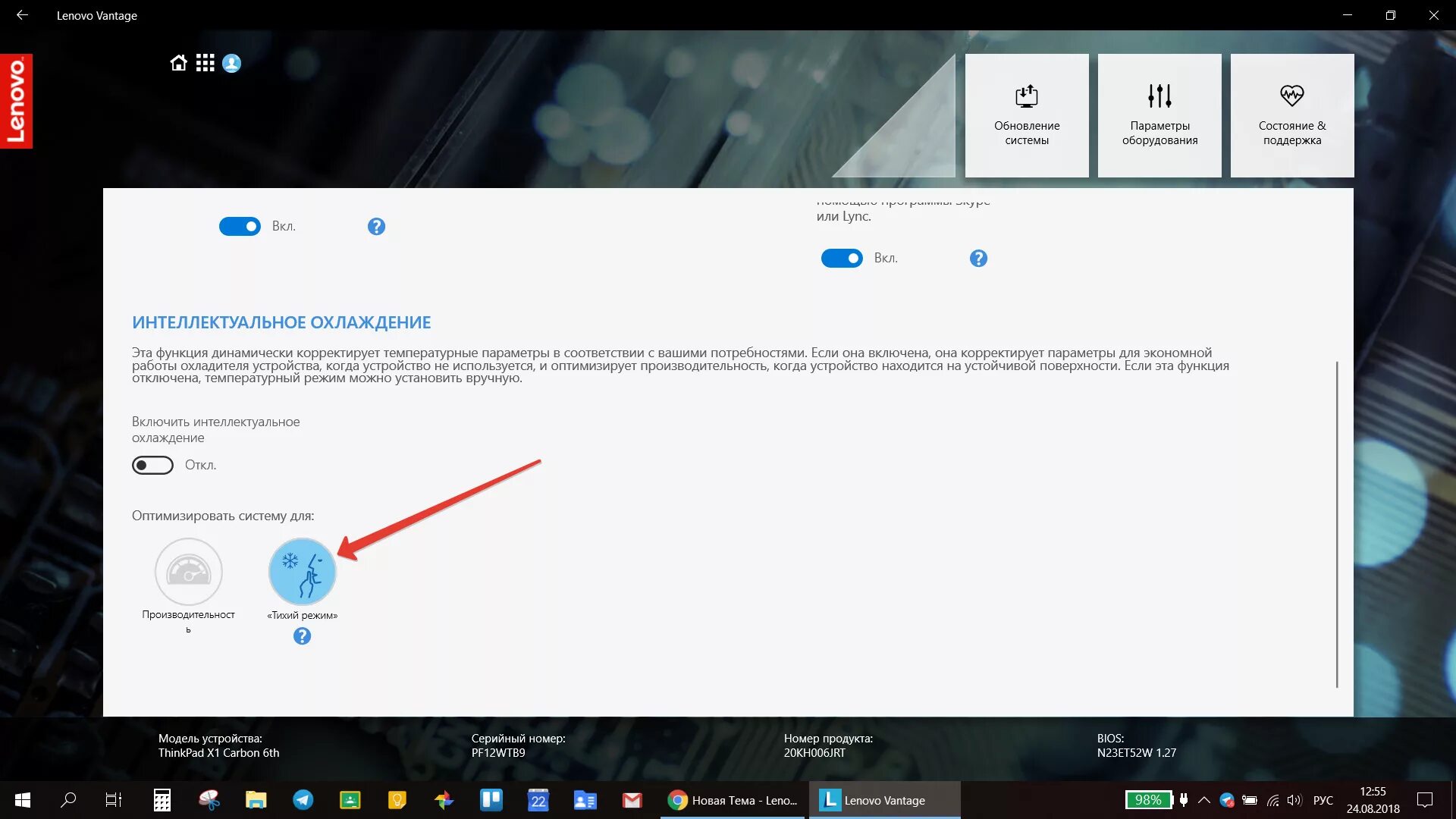Turn off the upper-left Вкл. toggle
Viewport: 1456px width, 819px height.
[x=240, y=226]
